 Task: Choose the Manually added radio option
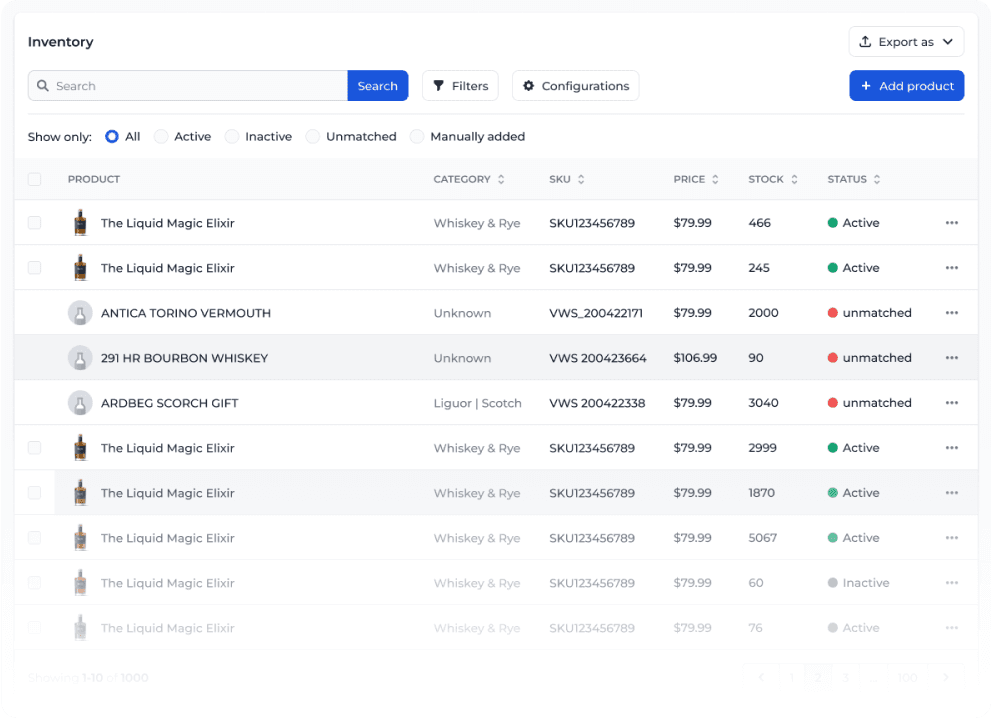417,137
